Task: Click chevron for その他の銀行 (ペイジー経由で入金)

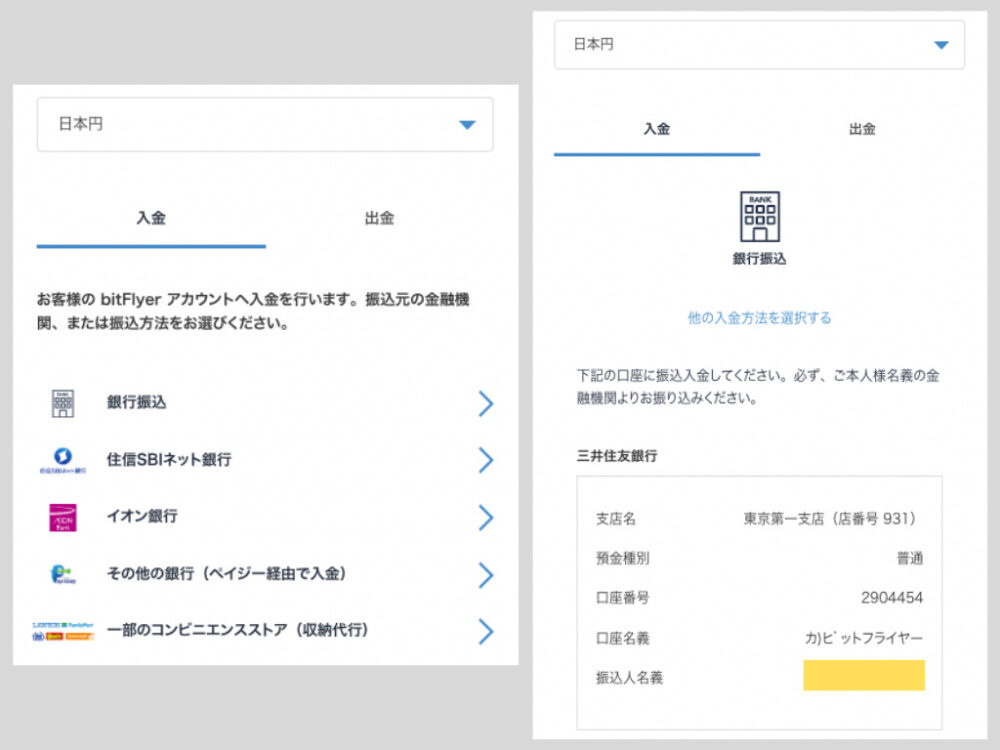Action: tap(485, 574)
